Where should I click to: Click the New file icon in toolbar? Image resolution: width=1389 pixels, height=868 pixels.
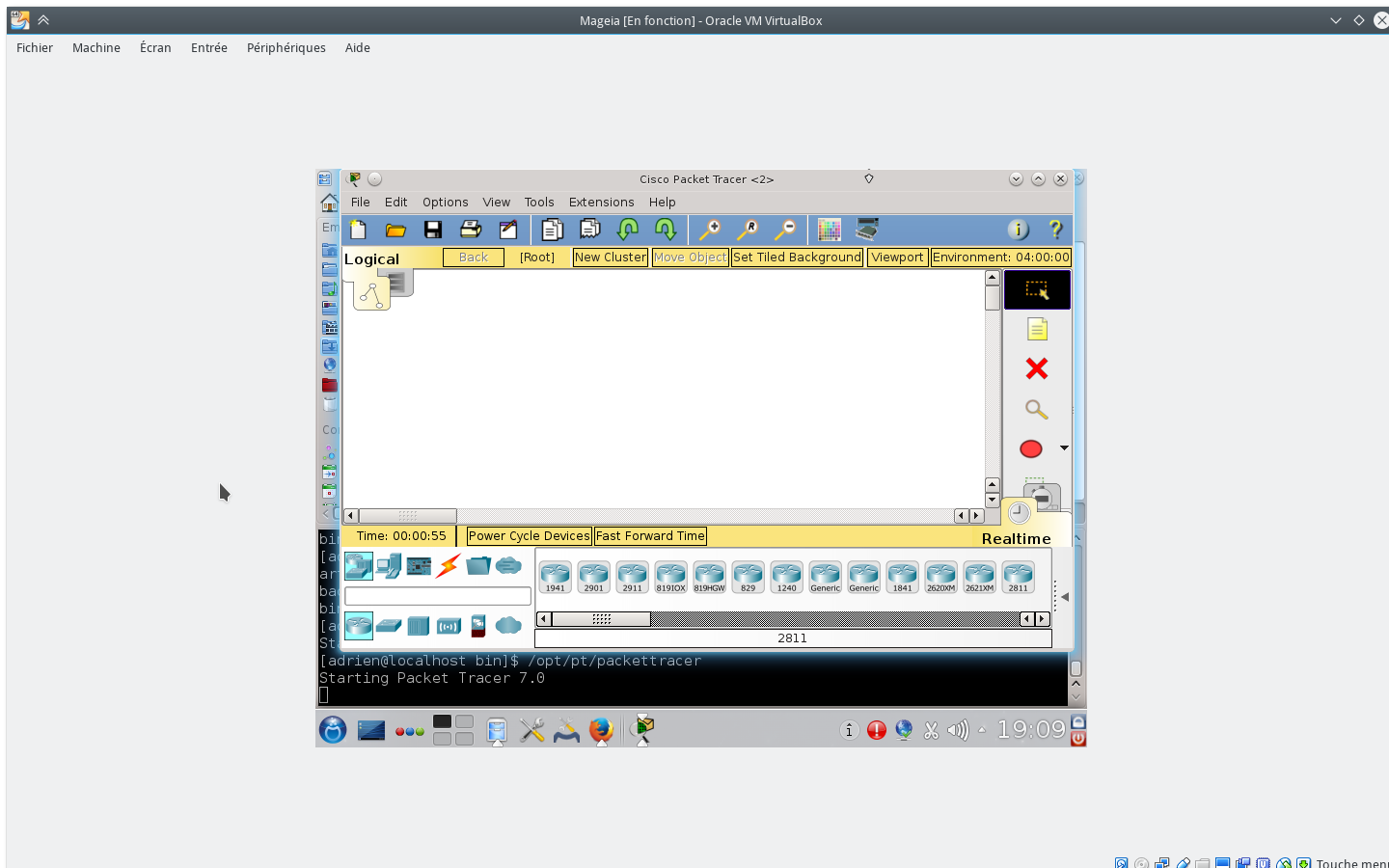[359, 230]
